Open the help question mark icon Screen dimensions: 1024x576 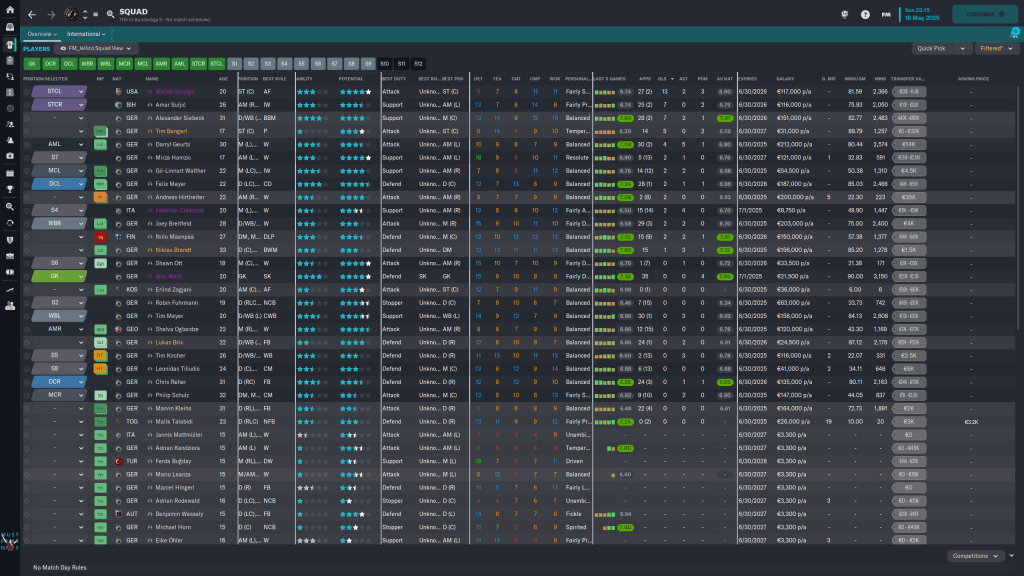click(x=865, y=15)
